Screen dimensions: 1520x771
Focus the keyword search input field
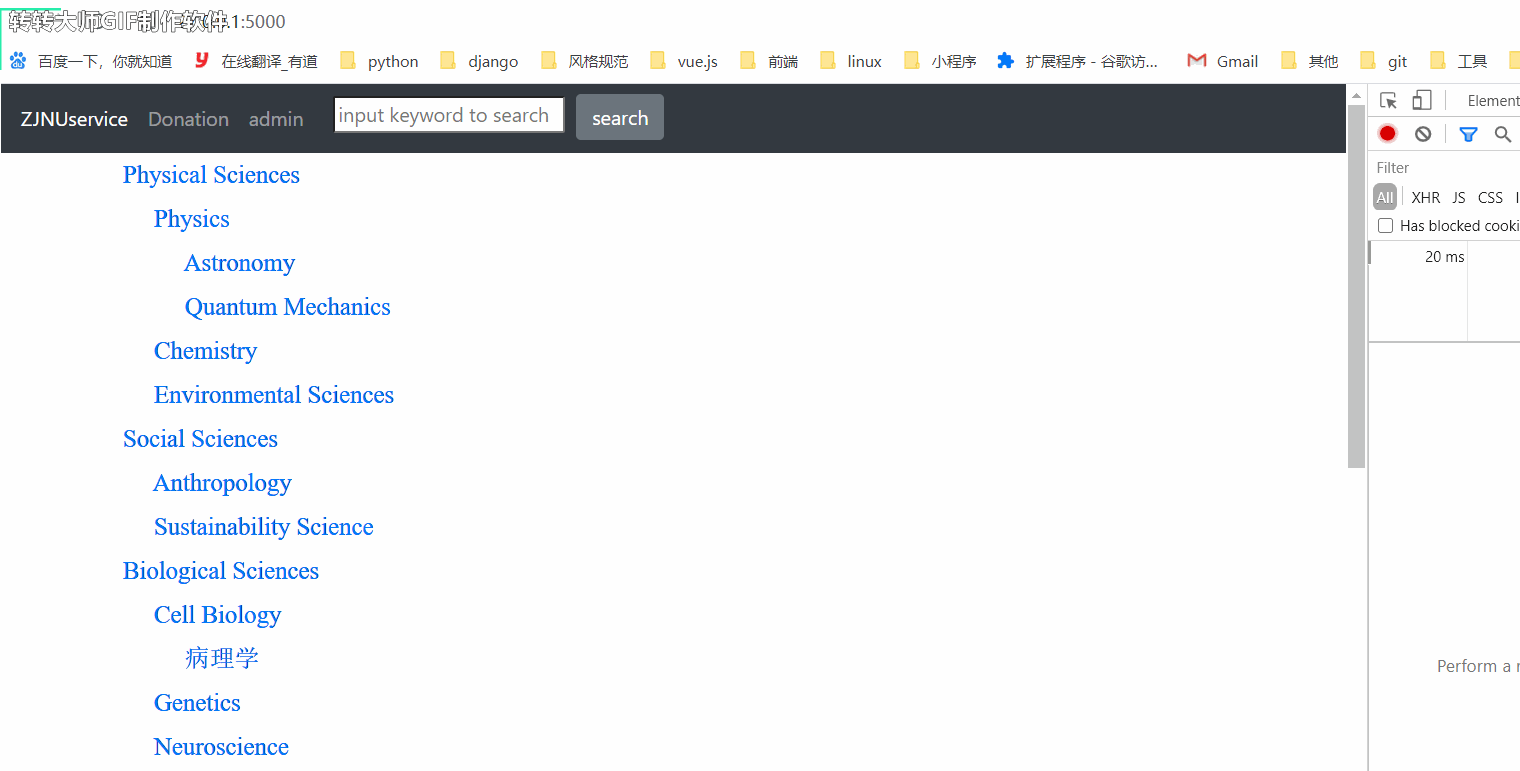[449, 115]
